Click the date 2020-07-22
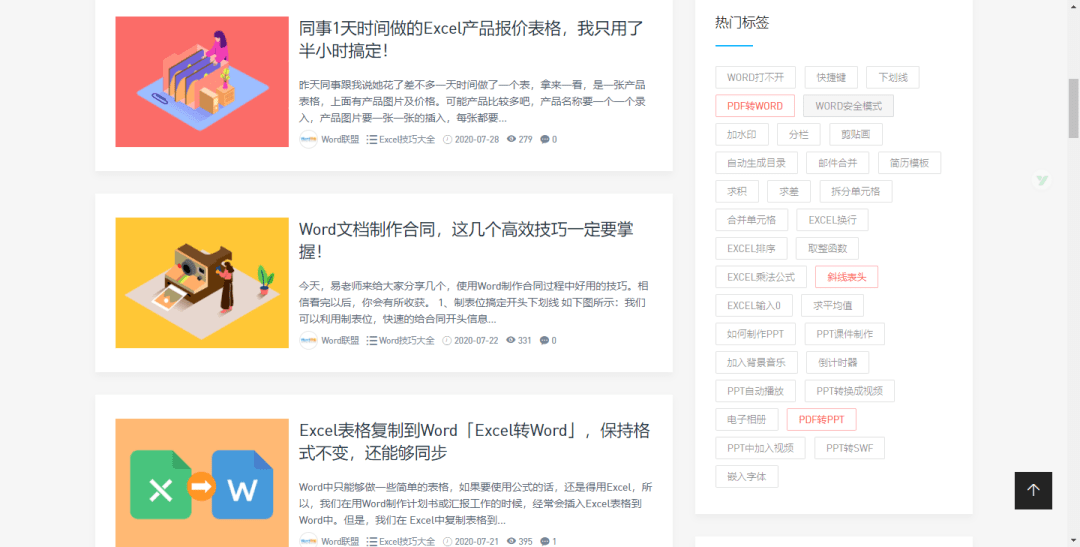Screen dimensions: 1080x547 click(477, 340)
